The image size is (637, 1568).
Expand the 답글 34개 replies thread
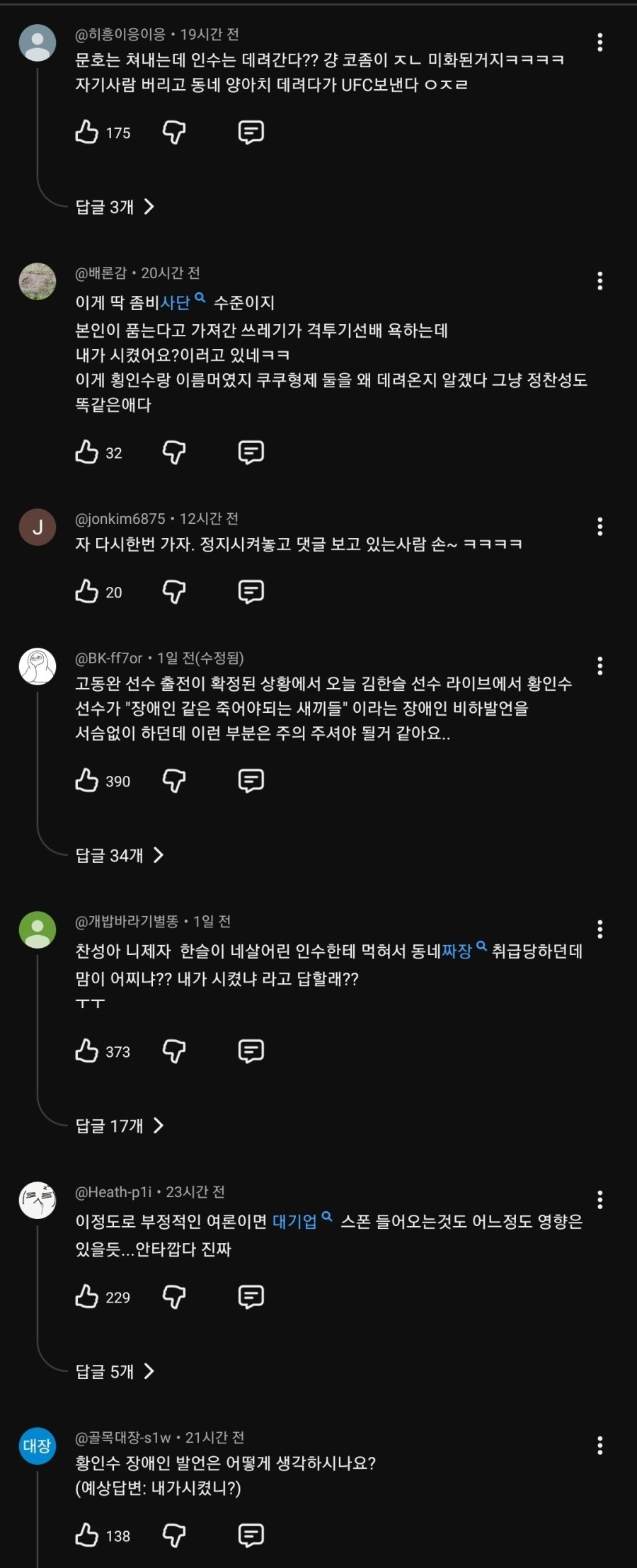tap(119, 855)
